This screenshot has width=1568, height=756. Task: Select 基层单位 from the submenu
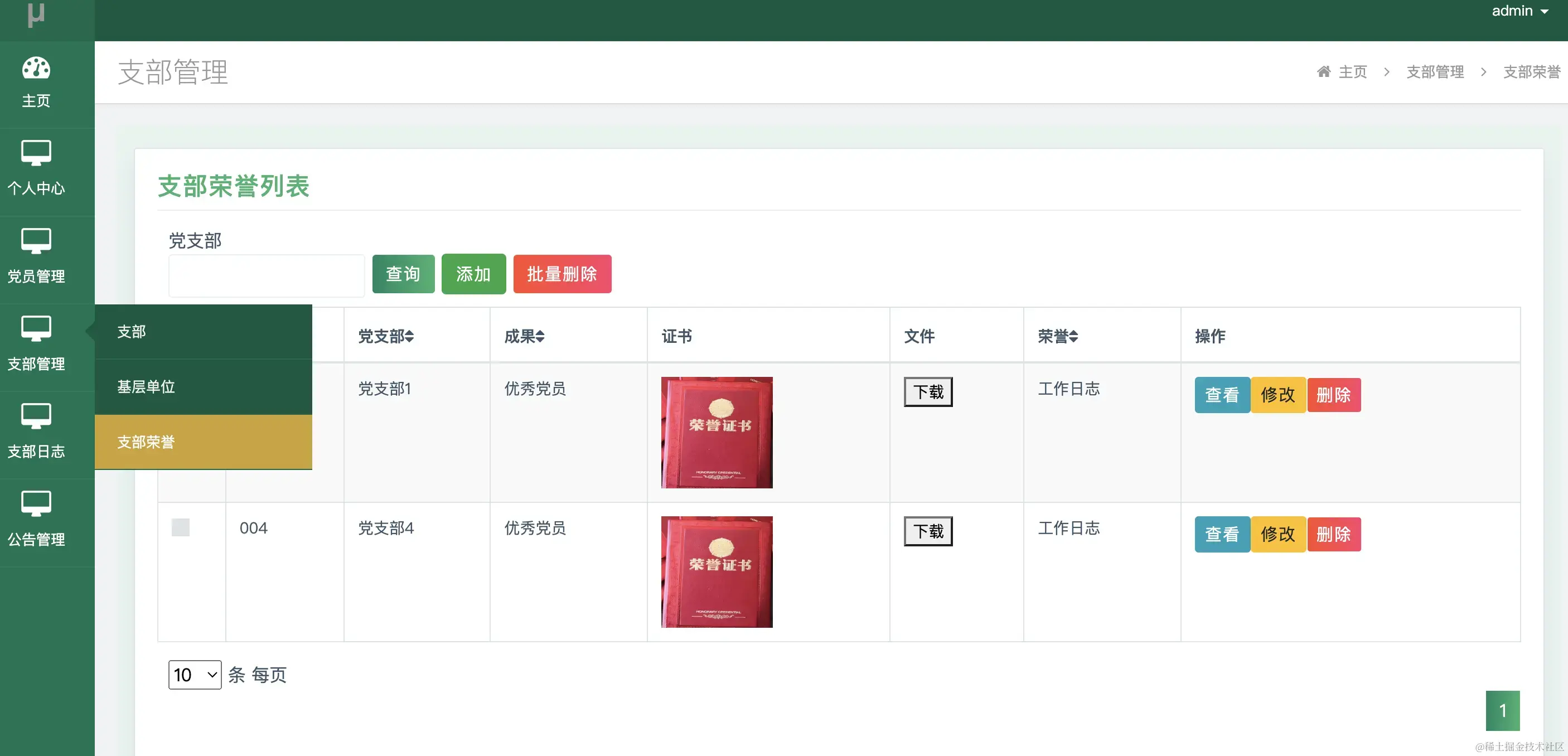(x=146, y=387)
